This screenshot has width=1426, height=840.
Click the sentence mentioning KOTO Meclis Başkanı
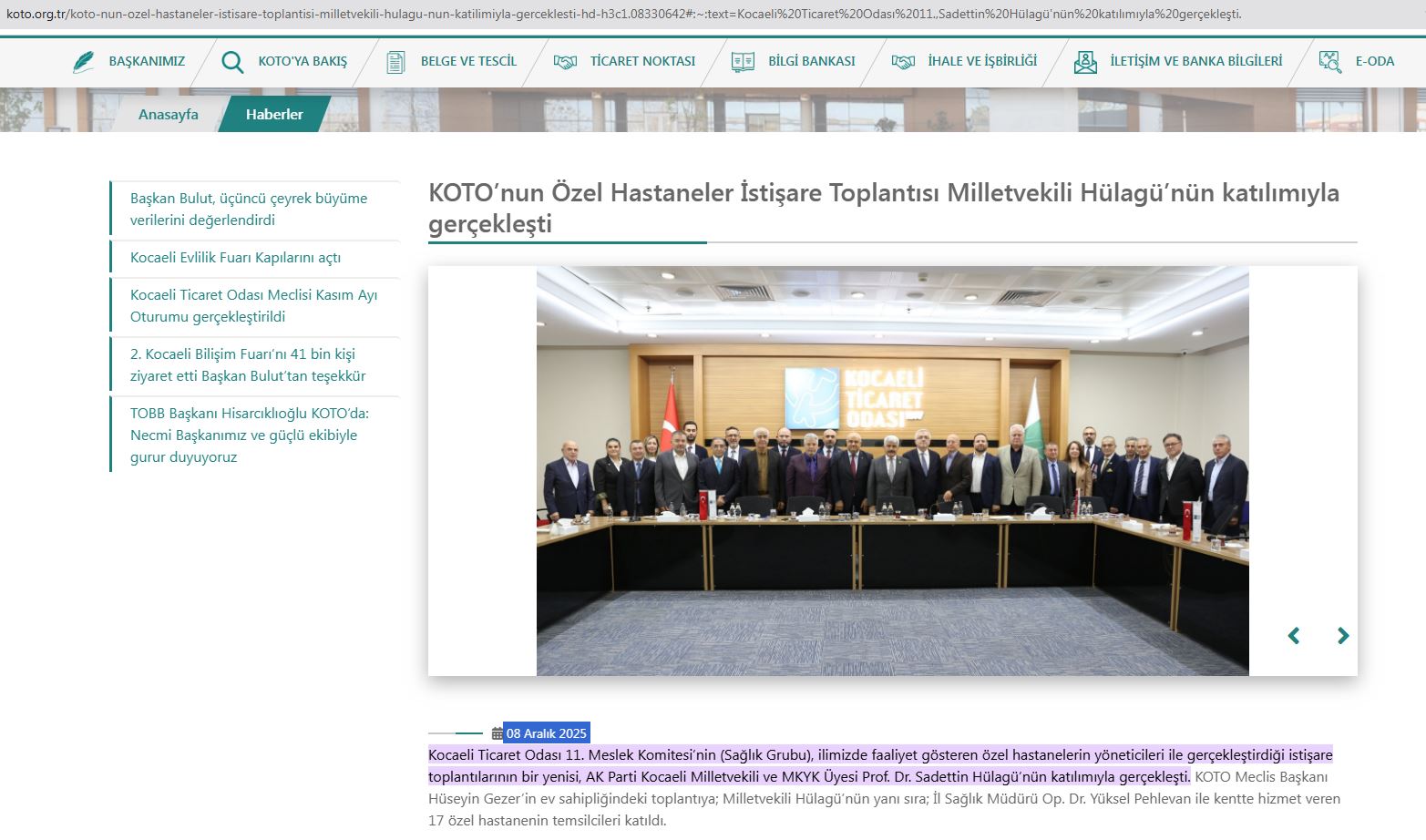(884, 799)
